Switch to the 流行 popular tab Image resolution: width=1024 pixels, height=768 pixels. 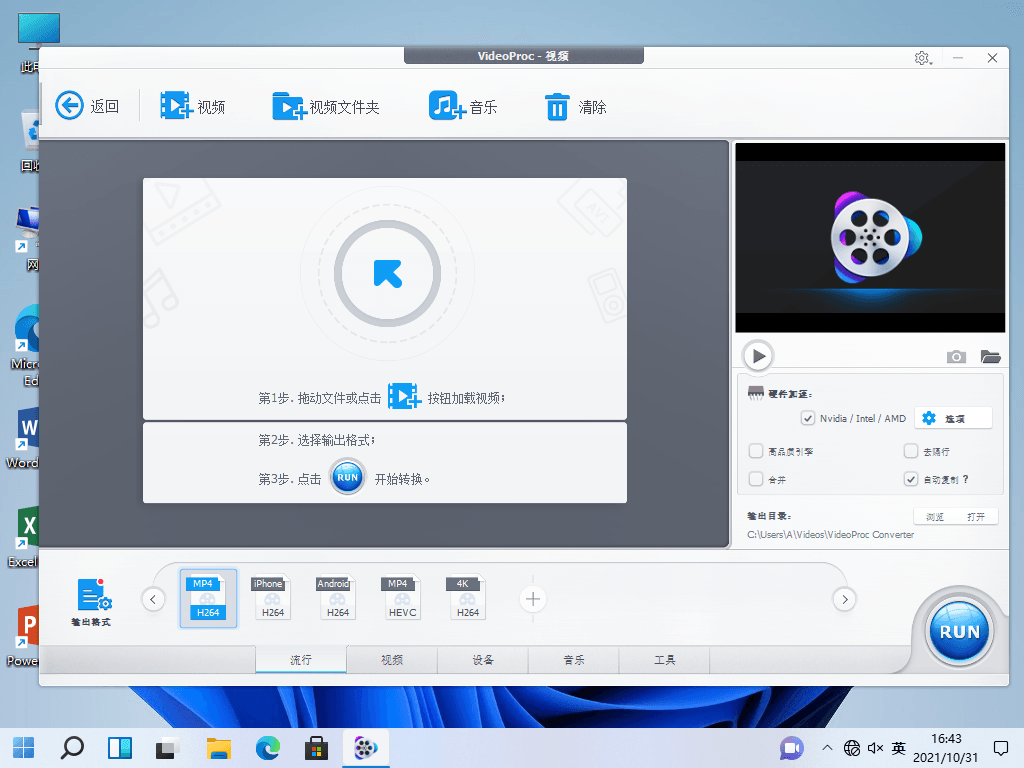[300, 660]
